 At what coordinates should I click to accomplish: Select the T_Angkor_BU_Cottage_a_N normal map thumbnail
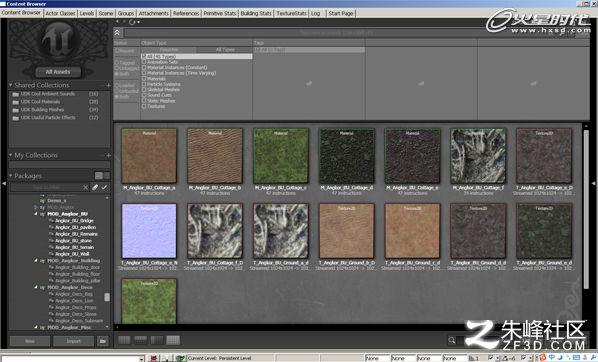click(x=149, y=231)
